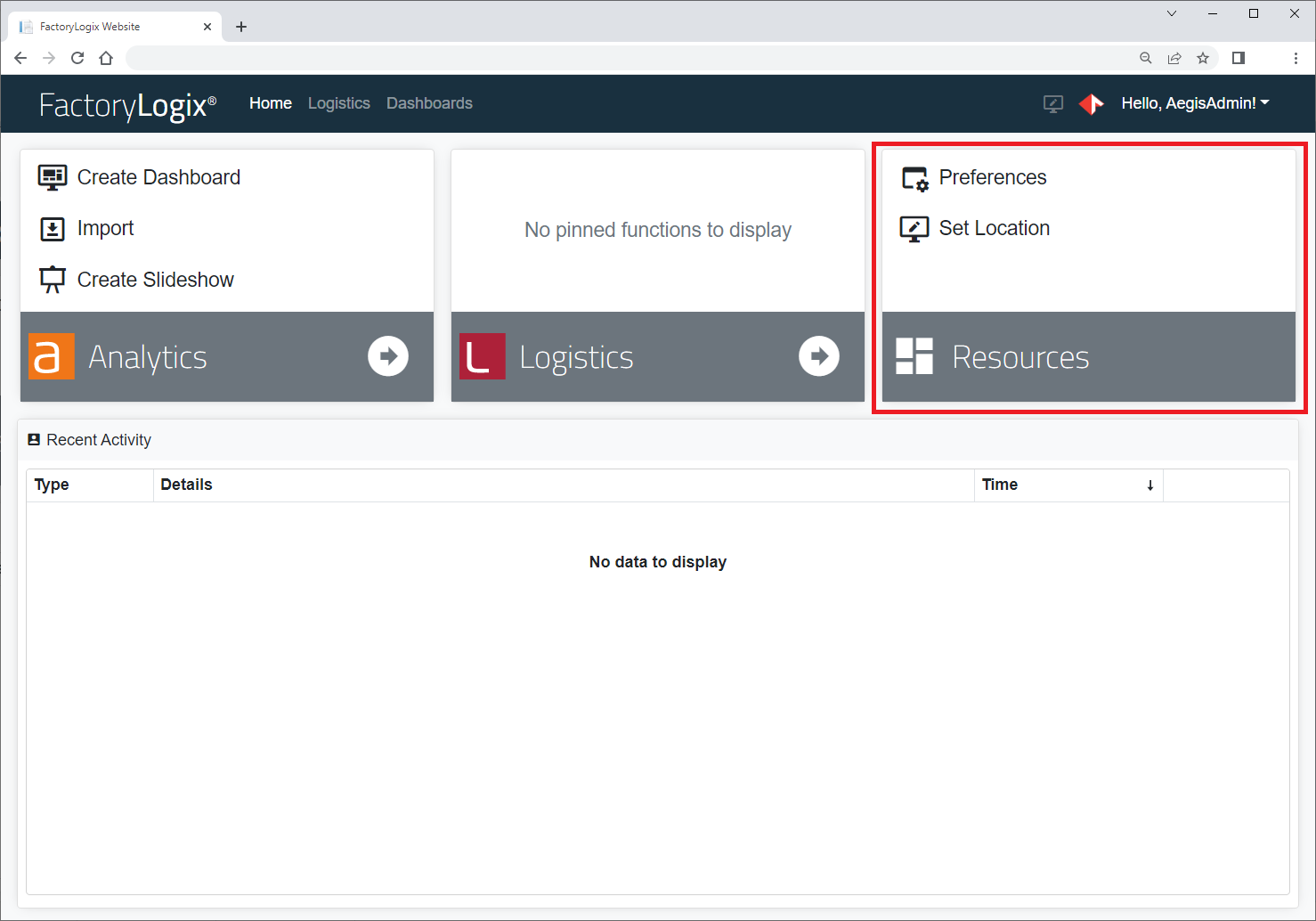Viewport: 1316px width, 921px height.
Task: Click the arrow button on the Analytics tile
Action: pyautogui.click(x=388, y=356)
